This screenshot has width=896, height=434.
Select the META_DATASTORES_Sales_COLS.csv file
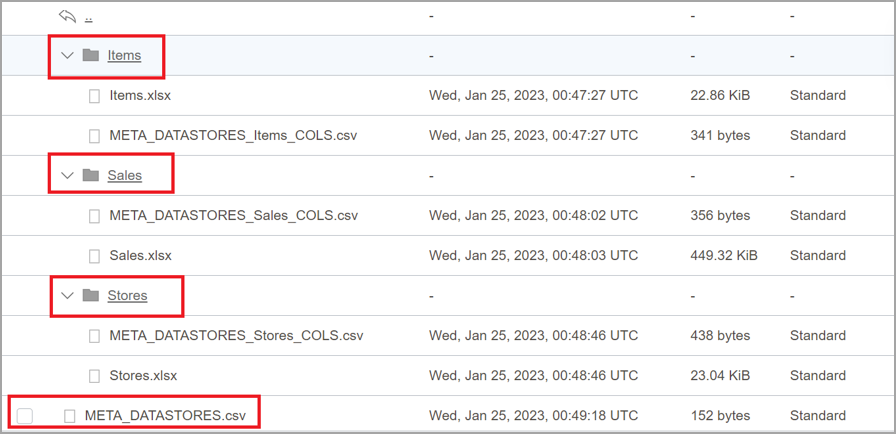[233, 215]
